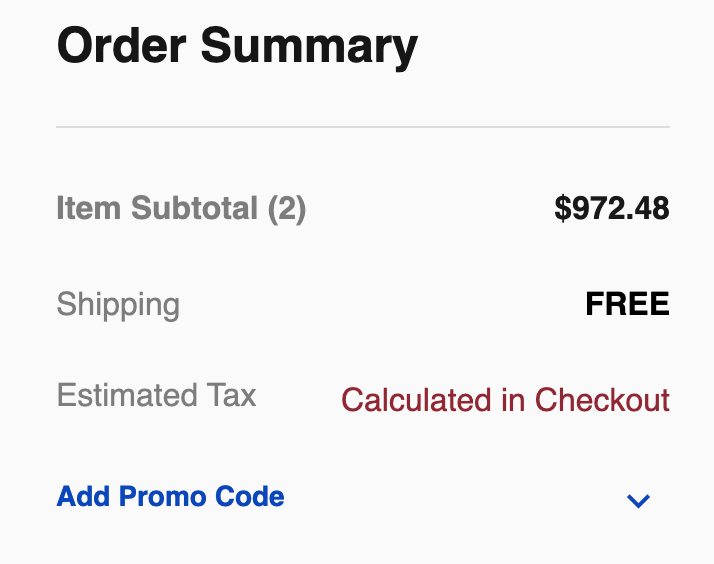The height and width of the screenshot is (564, 714).
Task: Click the Order Summary heading
Action: [x=237, y=46]
